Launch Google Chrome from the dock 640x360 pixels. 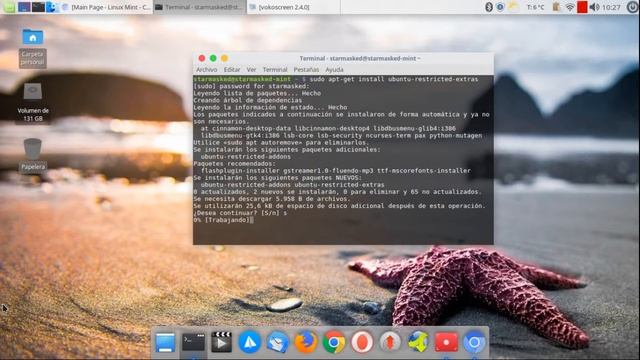pos(334,342)
